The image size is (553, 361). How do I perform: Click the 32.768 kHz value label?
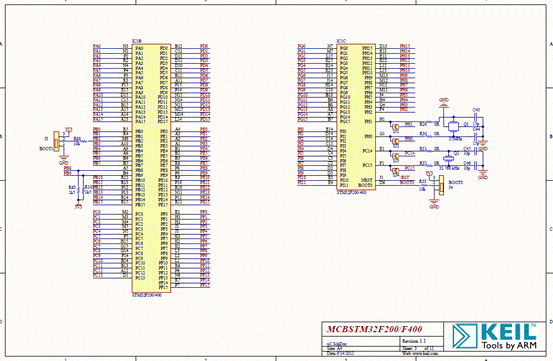tap(449, 168)
